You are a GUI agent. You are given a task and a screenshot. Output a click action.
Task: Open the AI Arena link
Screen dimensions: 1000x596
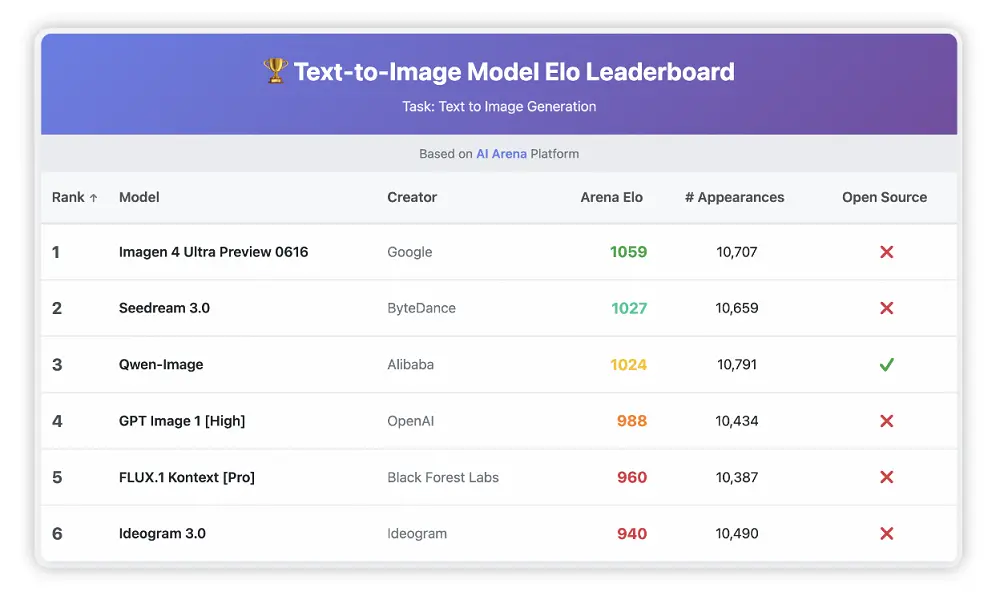[x=501, y=154]
